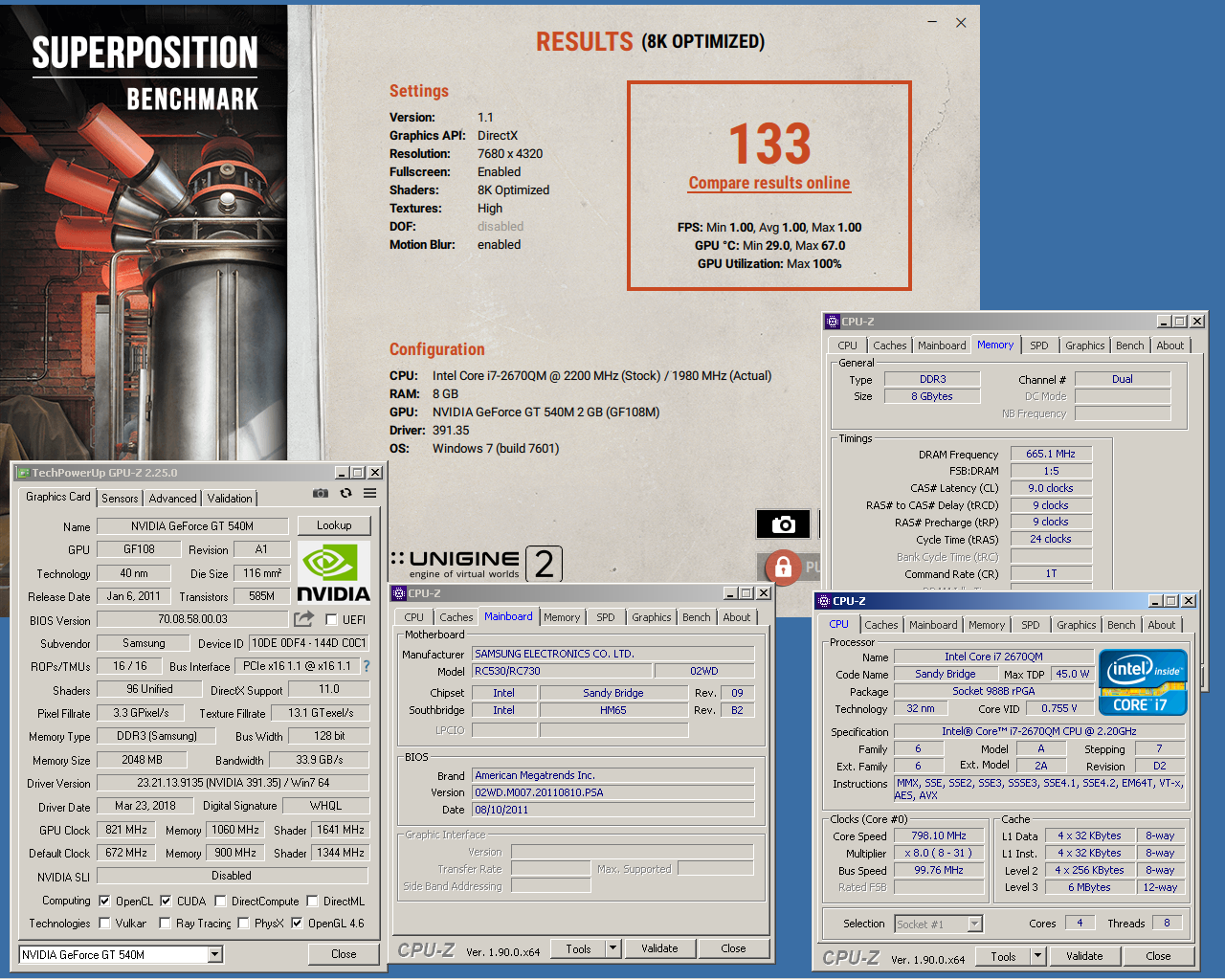Image resolution: width=1225 pixels, height=980 pixels.
Task: Click the NVIDIA logo in GPU-Z
Action: [x=333, y=572]
